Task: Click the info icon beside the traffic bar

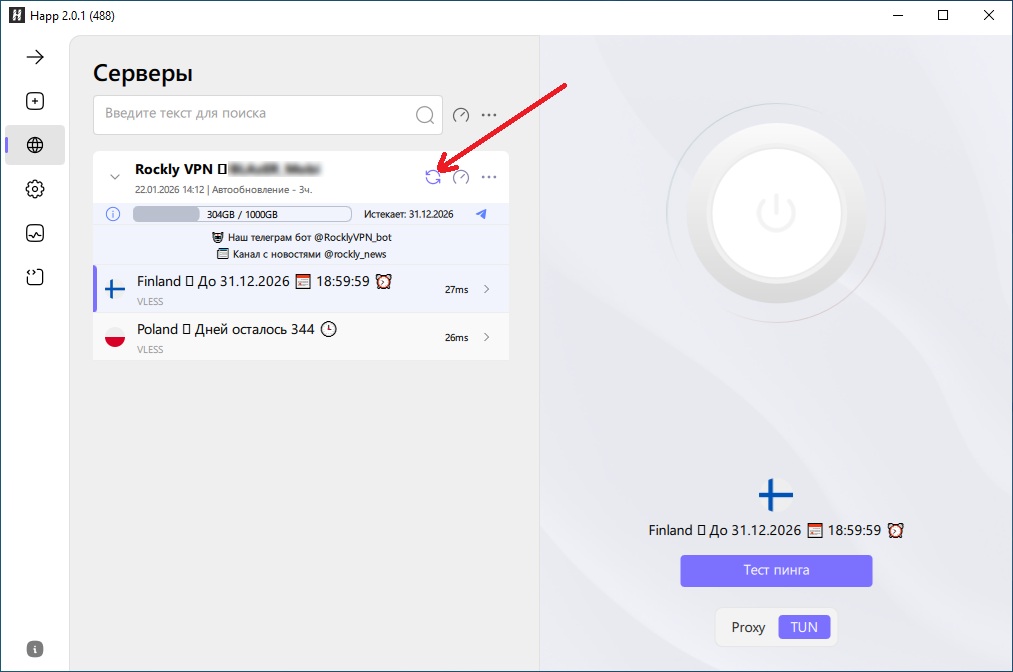Action: tap(113, 214)
